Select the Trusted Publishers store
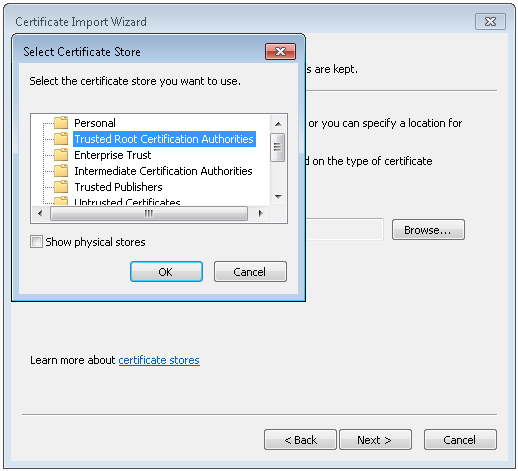518x471 pixels. 118,187
